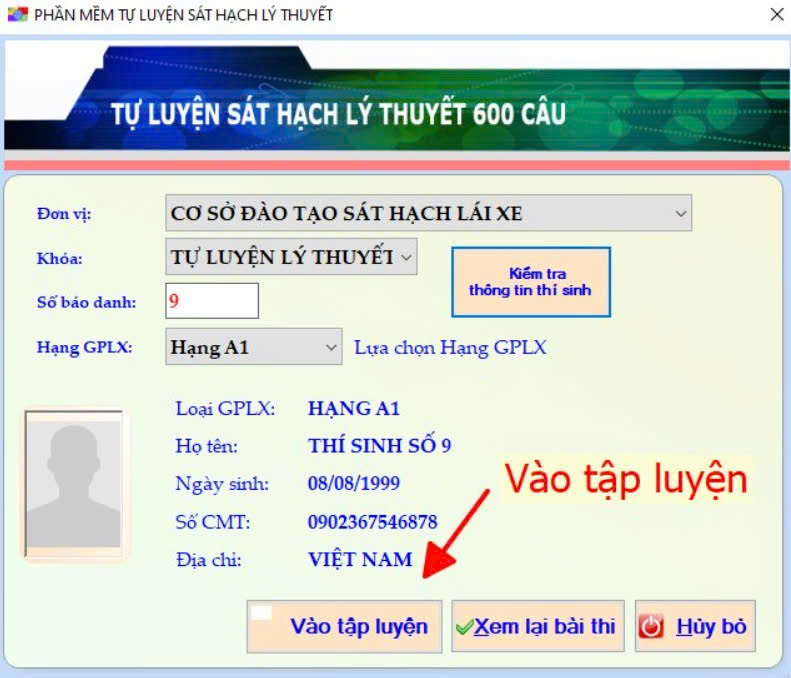Screen dimensions: 791x678
Task: Click the Ngày sinh label
Action: [x=222, y=484]
